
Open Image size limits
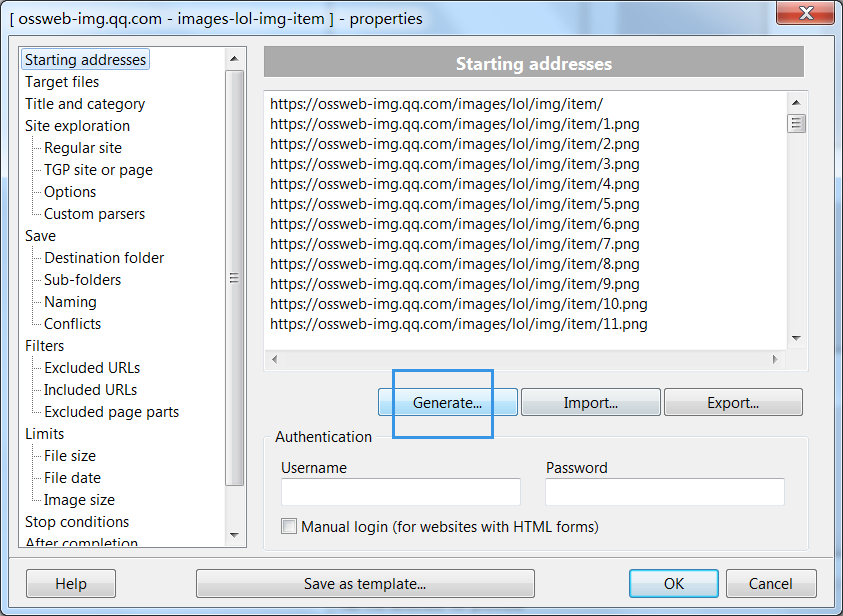click(x=79, y=500)
